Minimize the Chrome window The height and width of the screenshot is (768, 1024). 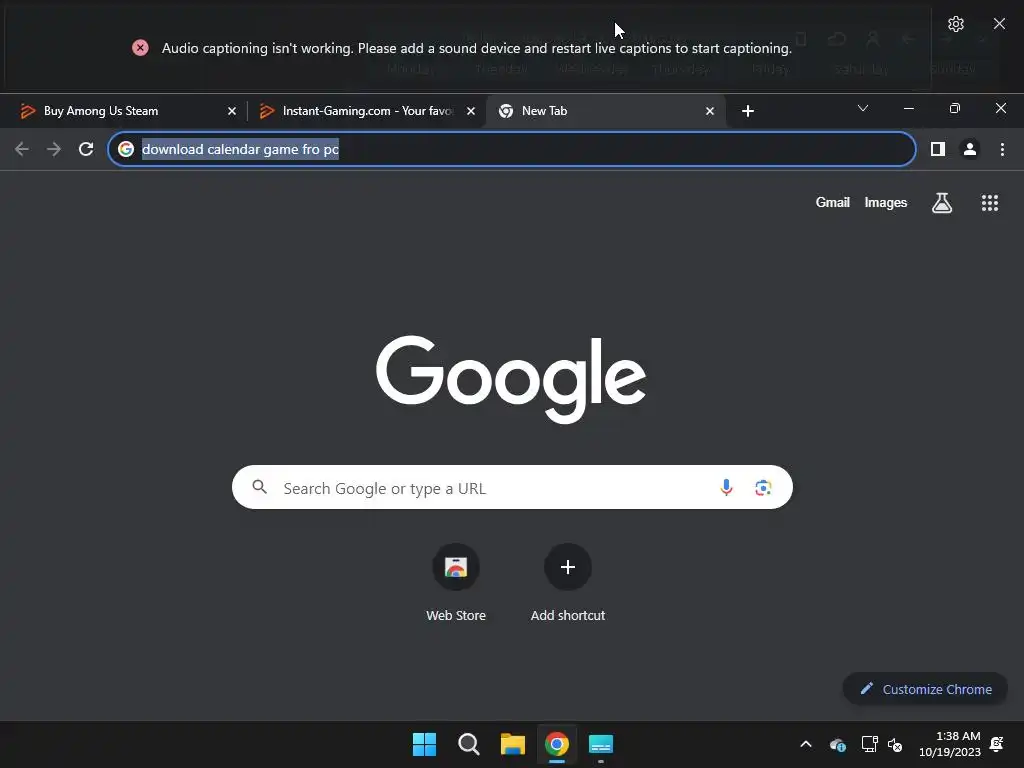click(x=908, y=108)
